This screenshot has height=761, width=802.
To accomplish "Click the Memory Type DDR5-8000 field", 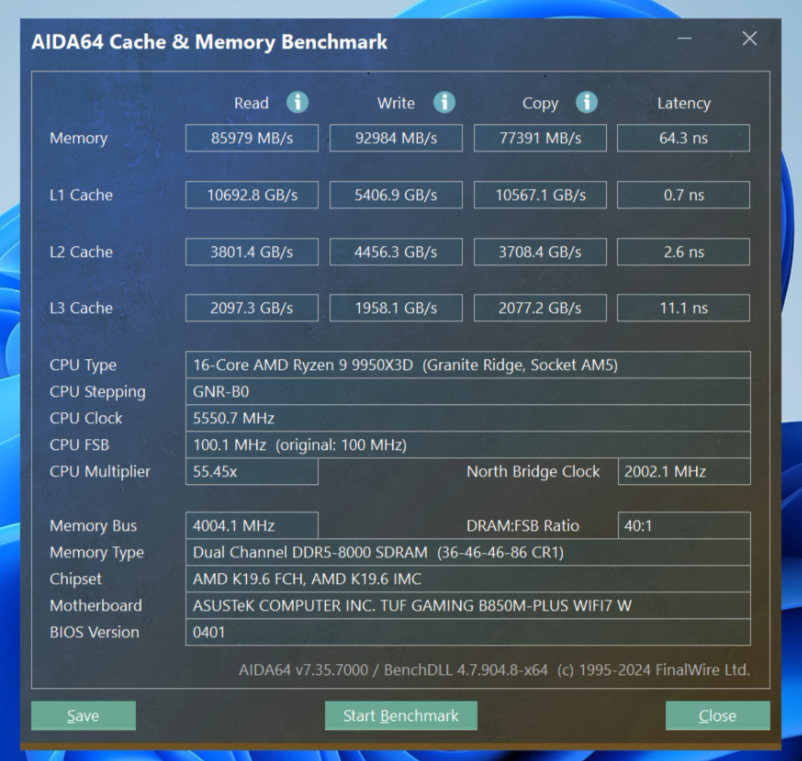I will point(467,552).
